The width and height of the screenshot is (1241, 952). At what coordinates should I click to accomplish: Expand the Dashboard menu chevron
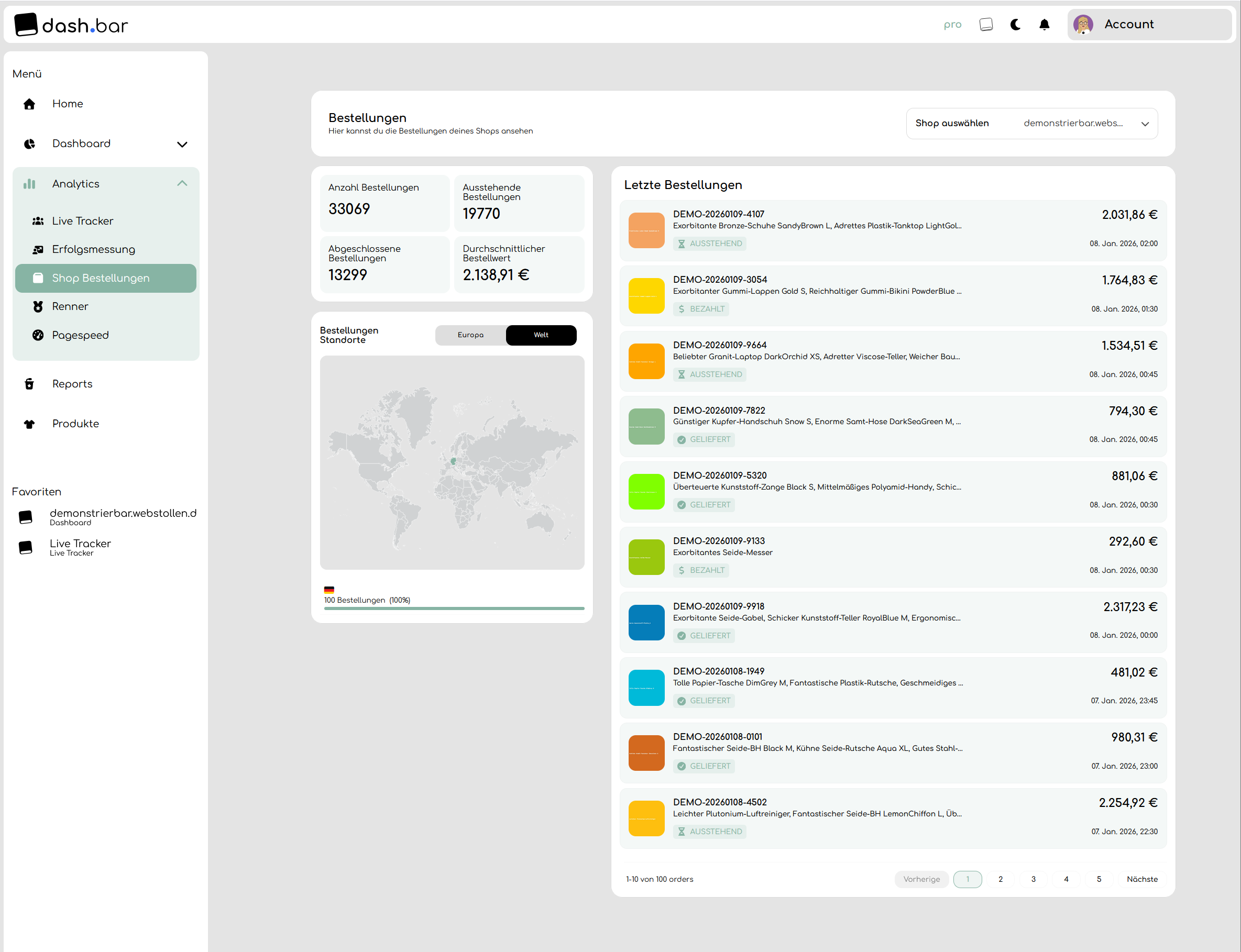pos(182,144)
